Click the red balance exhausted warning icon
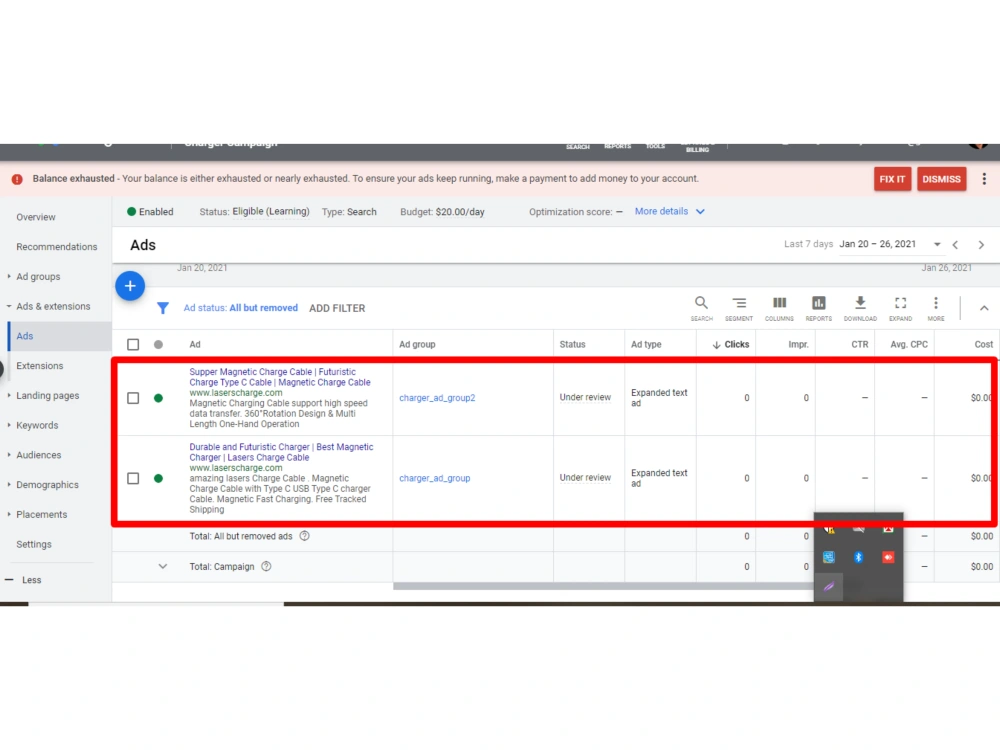 [x=17, y=179]
